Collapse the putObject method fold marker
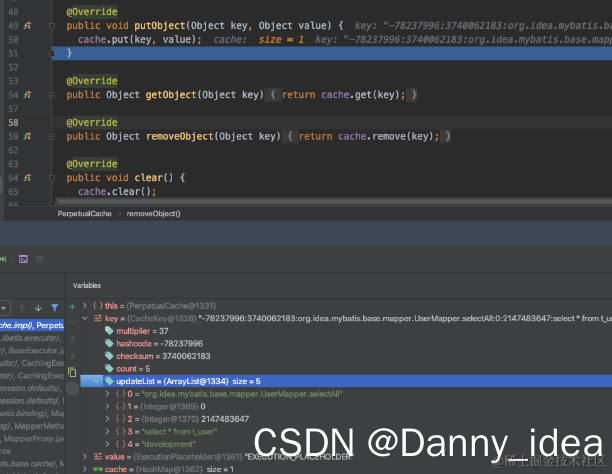Viewport: 612px width, 474px height. click(52, 26)
